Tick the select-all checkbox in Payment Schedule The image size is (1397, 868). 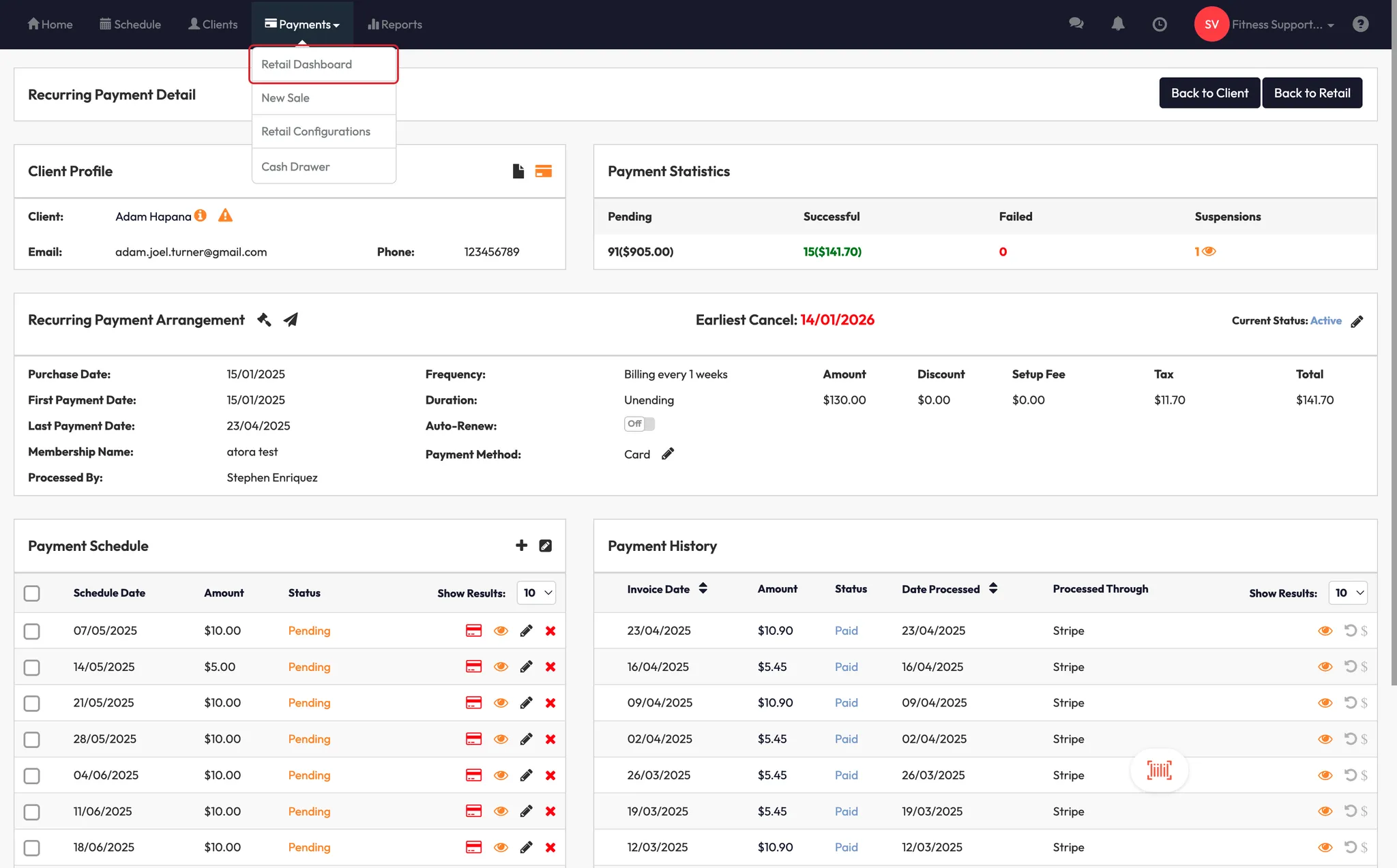pos(32,593)
